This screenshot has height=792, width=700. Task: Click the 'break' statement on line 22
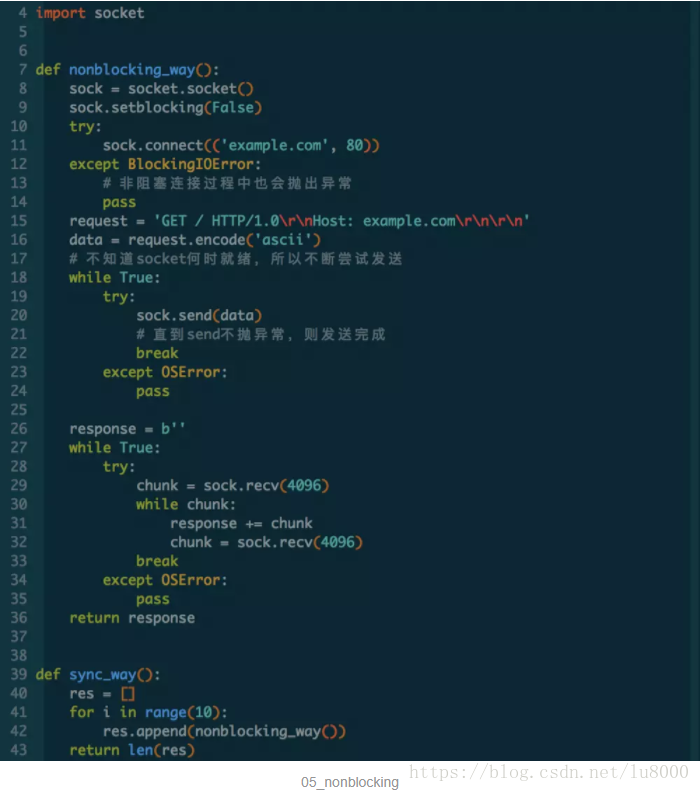click(157, 353)
